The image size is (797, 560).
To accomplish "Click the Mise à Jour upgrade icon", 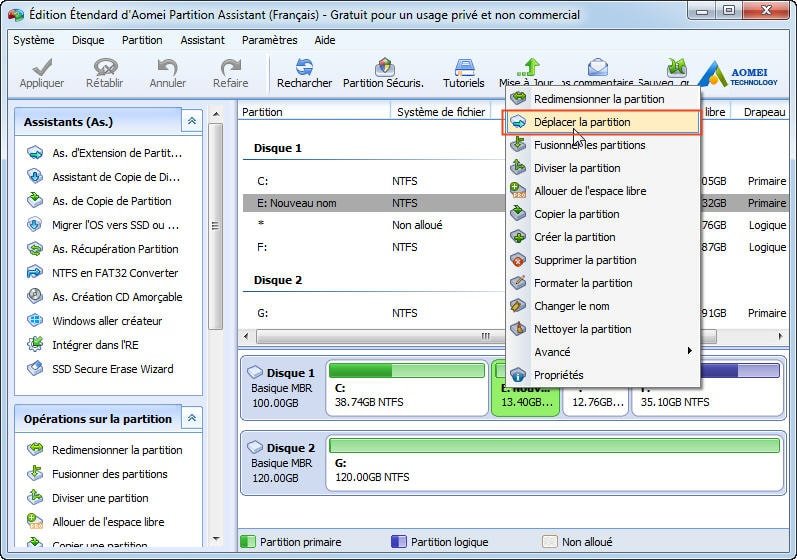I will tap(529, 67).
